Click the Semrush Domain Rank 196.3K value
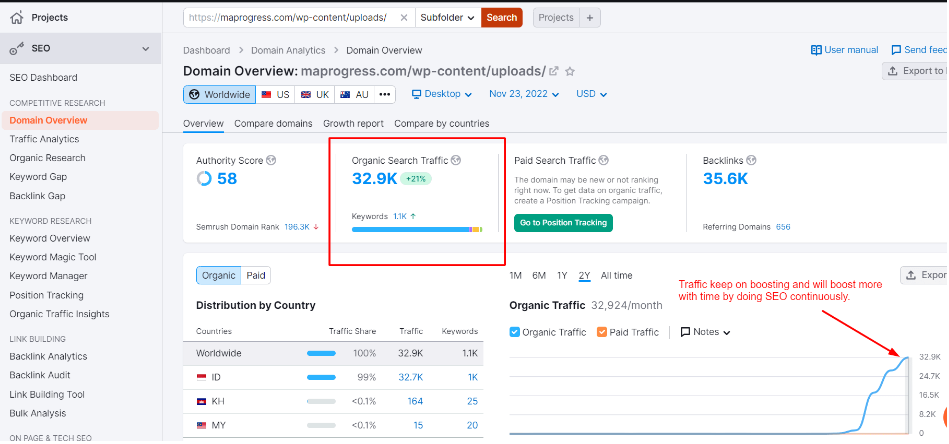The width and height of the screenshot is (949, 444). [x=297, y=227]
